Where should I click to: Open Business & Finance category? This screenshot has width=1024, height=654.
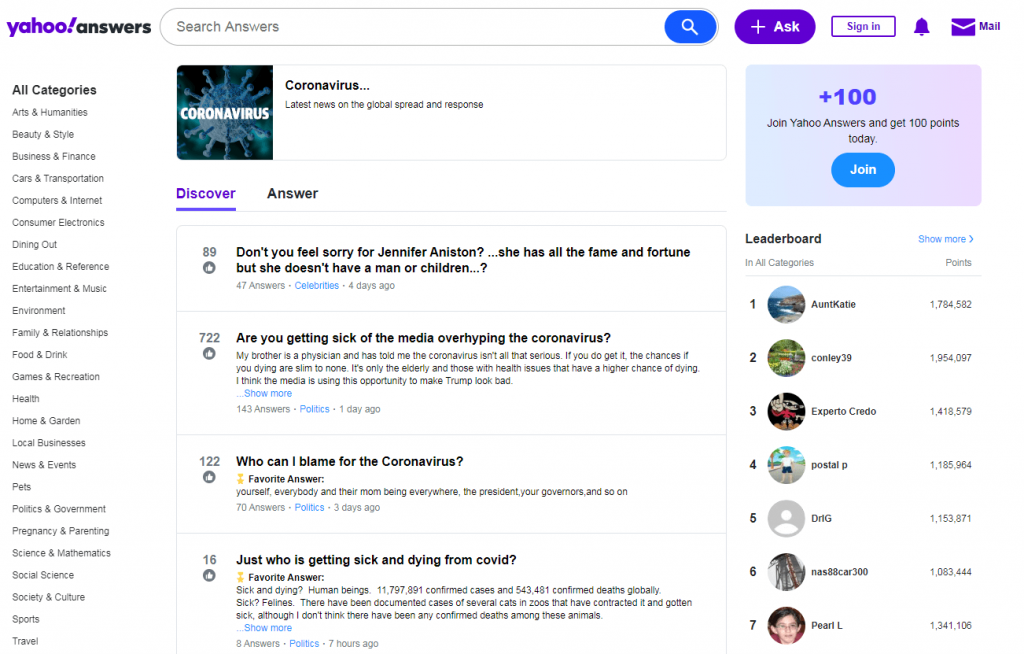pyautogui.click(x=54, y=157)
